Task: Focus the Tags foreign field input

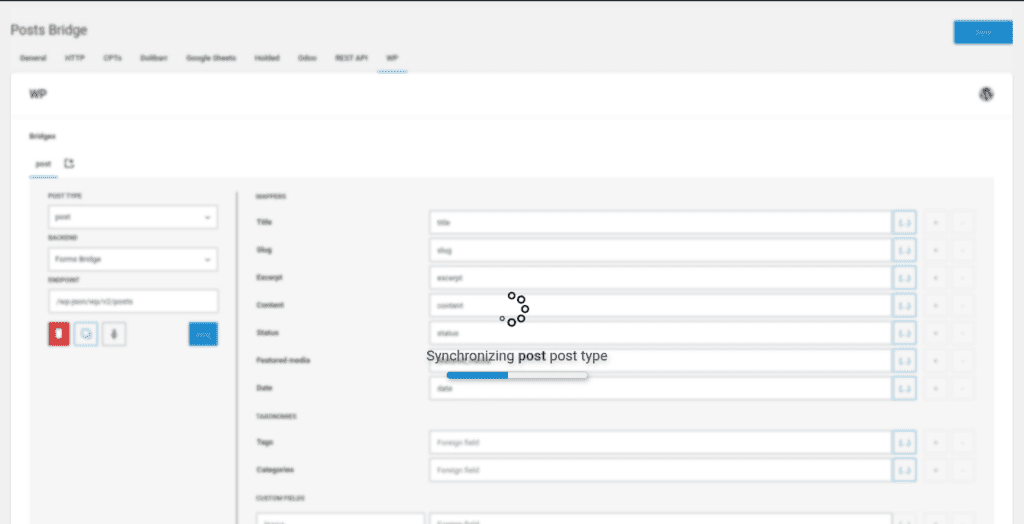Action: pyautogui.click(x=660, y=442)
